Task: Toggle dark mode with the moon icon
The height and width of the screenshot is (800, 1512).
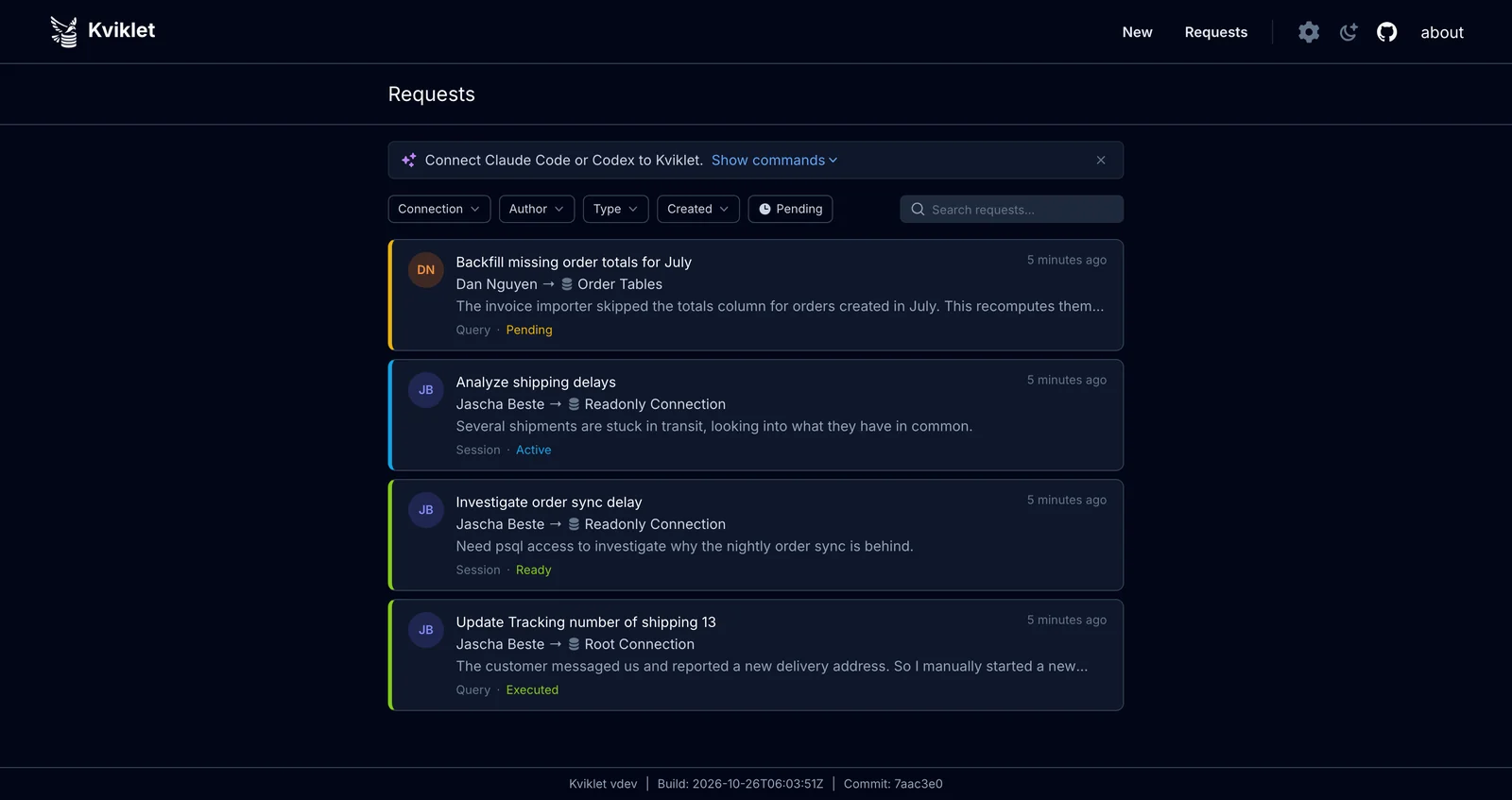Action: (x=1349, y=32)
